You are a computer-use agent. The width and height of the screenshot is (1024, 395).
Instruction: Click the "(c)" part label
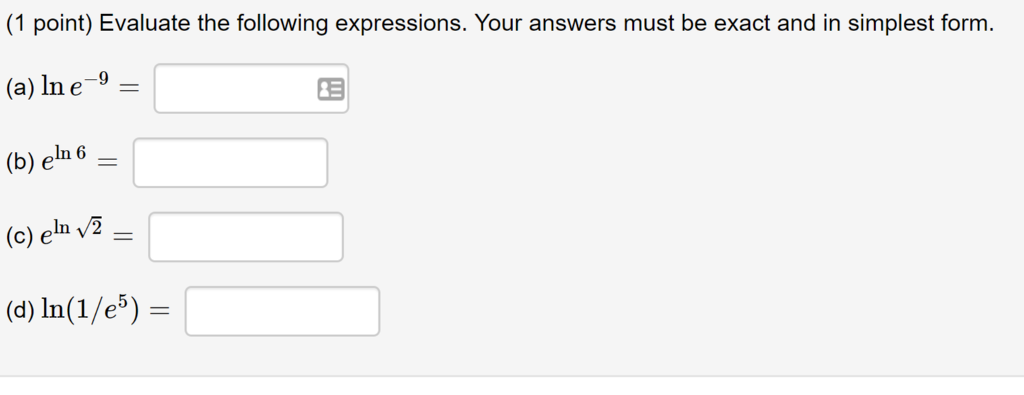20,237
